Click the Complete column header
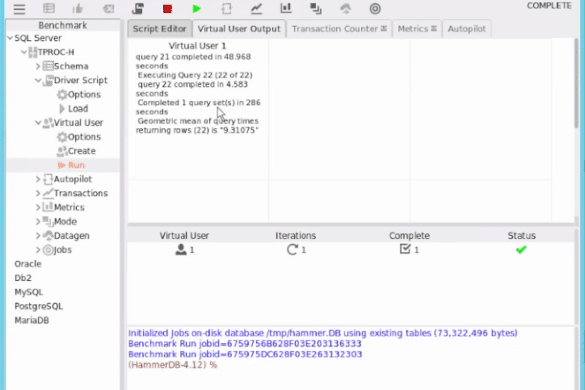This screenshot has width=585, height=390. click(409, 235)
